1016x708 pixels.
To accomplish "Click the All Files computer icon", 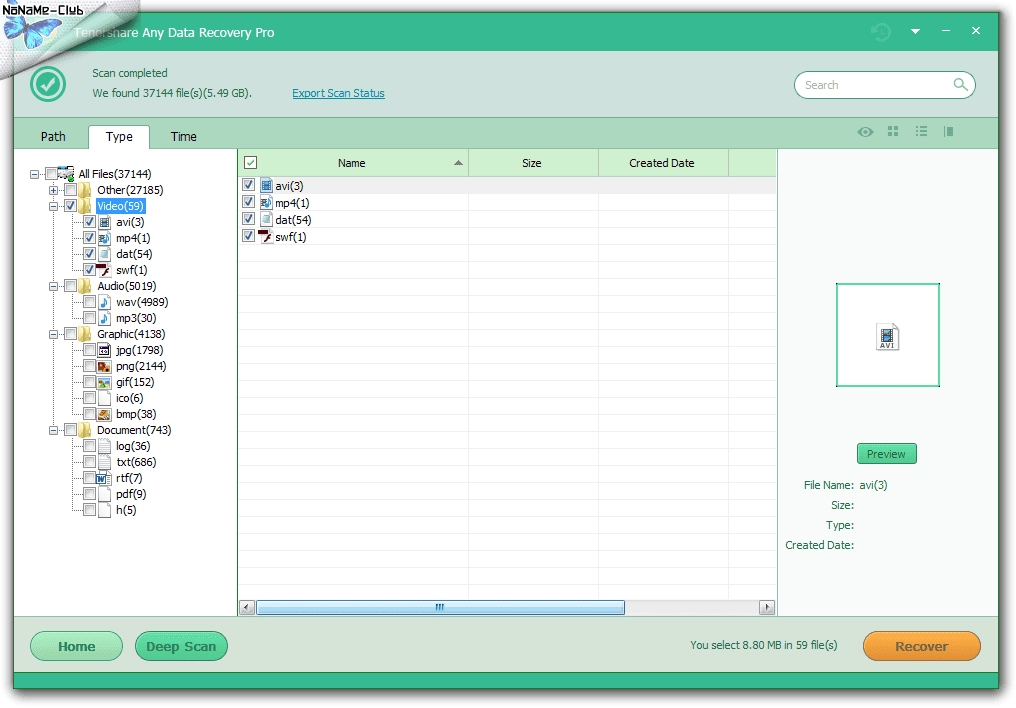I will tap(65, 174).
